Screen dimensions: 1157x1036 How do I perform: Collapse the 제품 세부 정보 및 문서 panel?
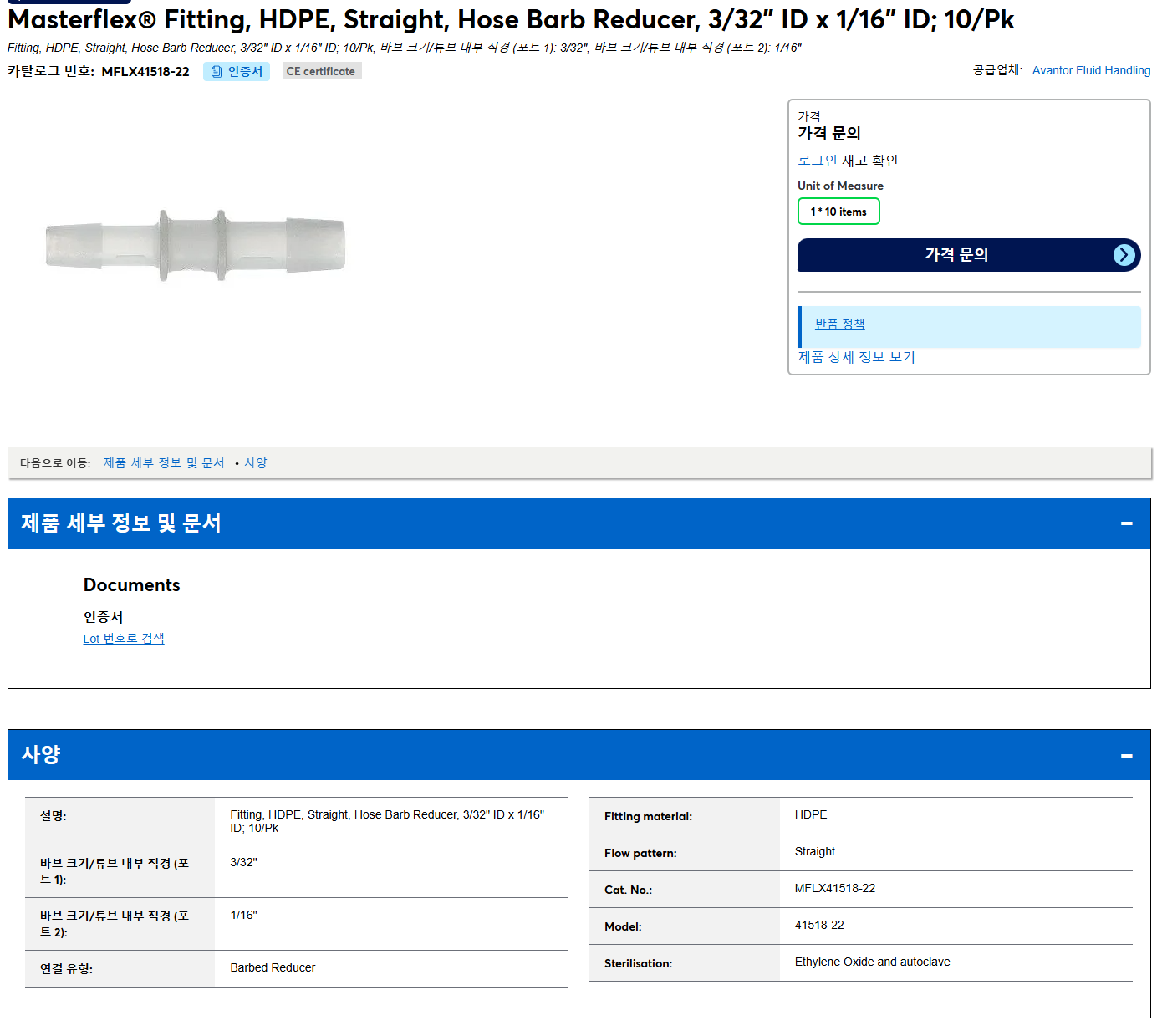pyautogui.click(x=1126, y=523)
